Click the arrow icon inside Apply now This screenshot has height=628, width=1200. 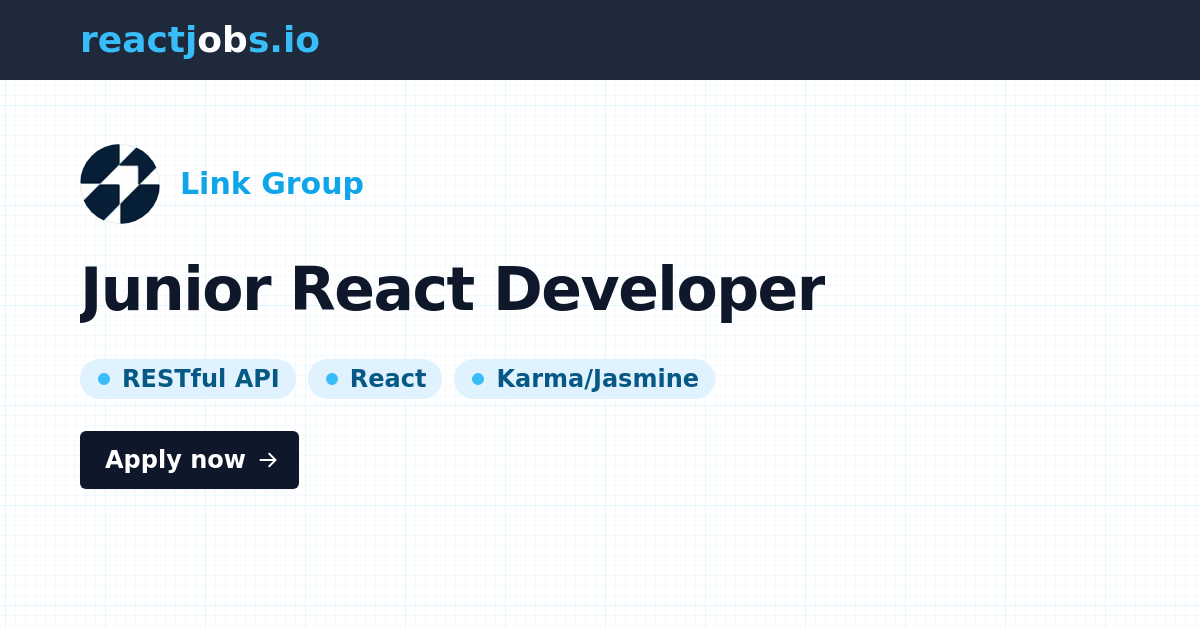point(268,460)
